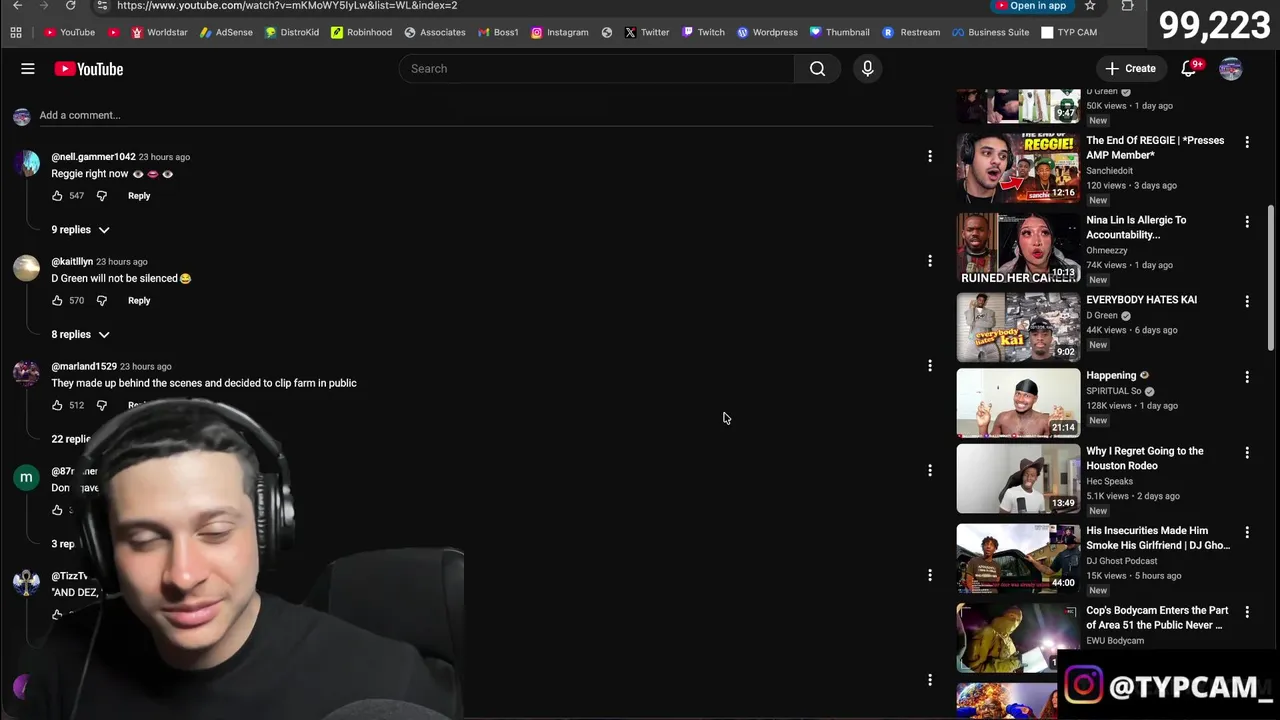1280x720 pixels.
Task: Start voice search with microphone icon
Action: tap(867, 69)
